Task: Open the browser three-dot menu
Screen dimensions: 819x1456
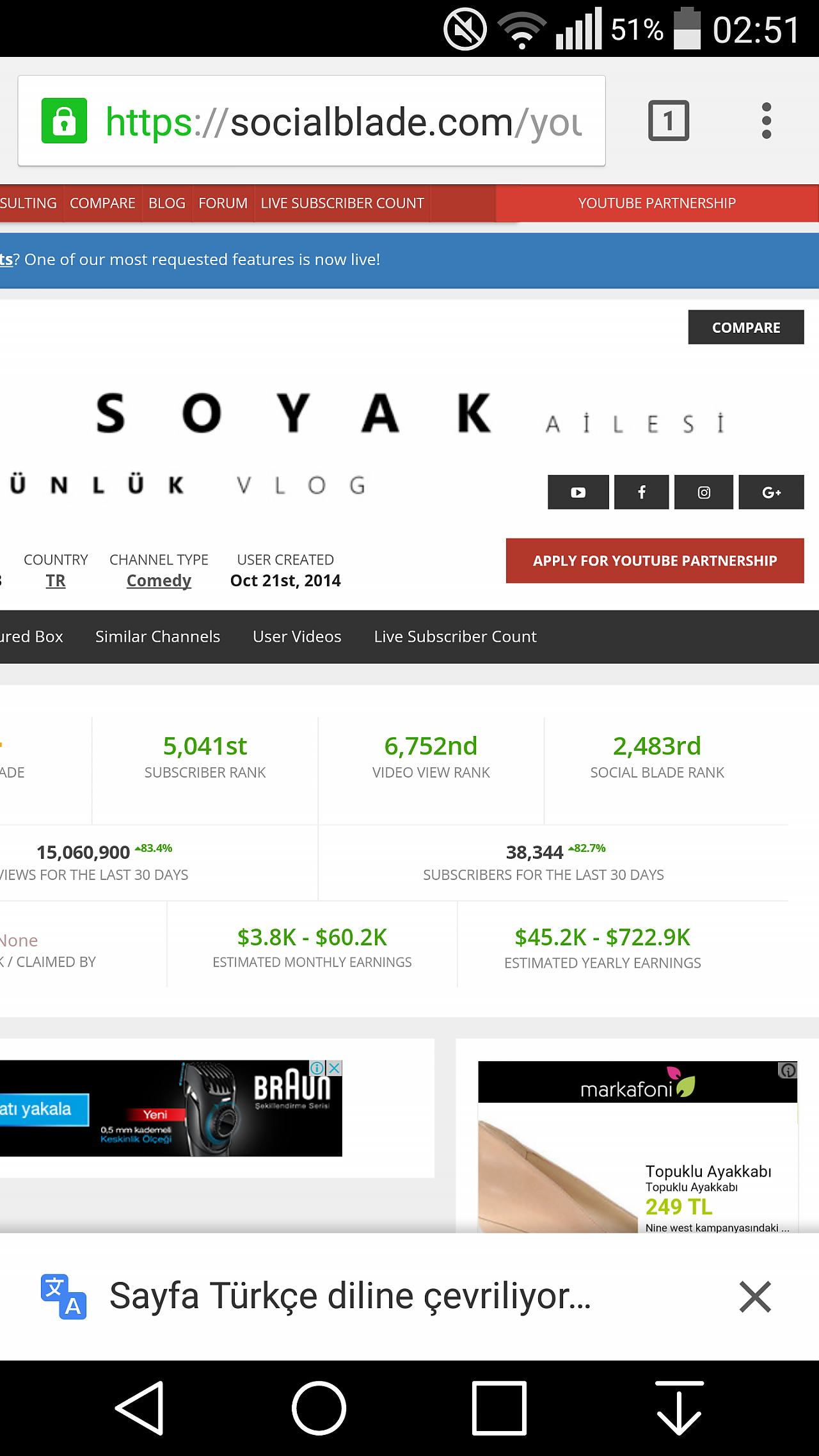Action: click(x=767, y=120)
